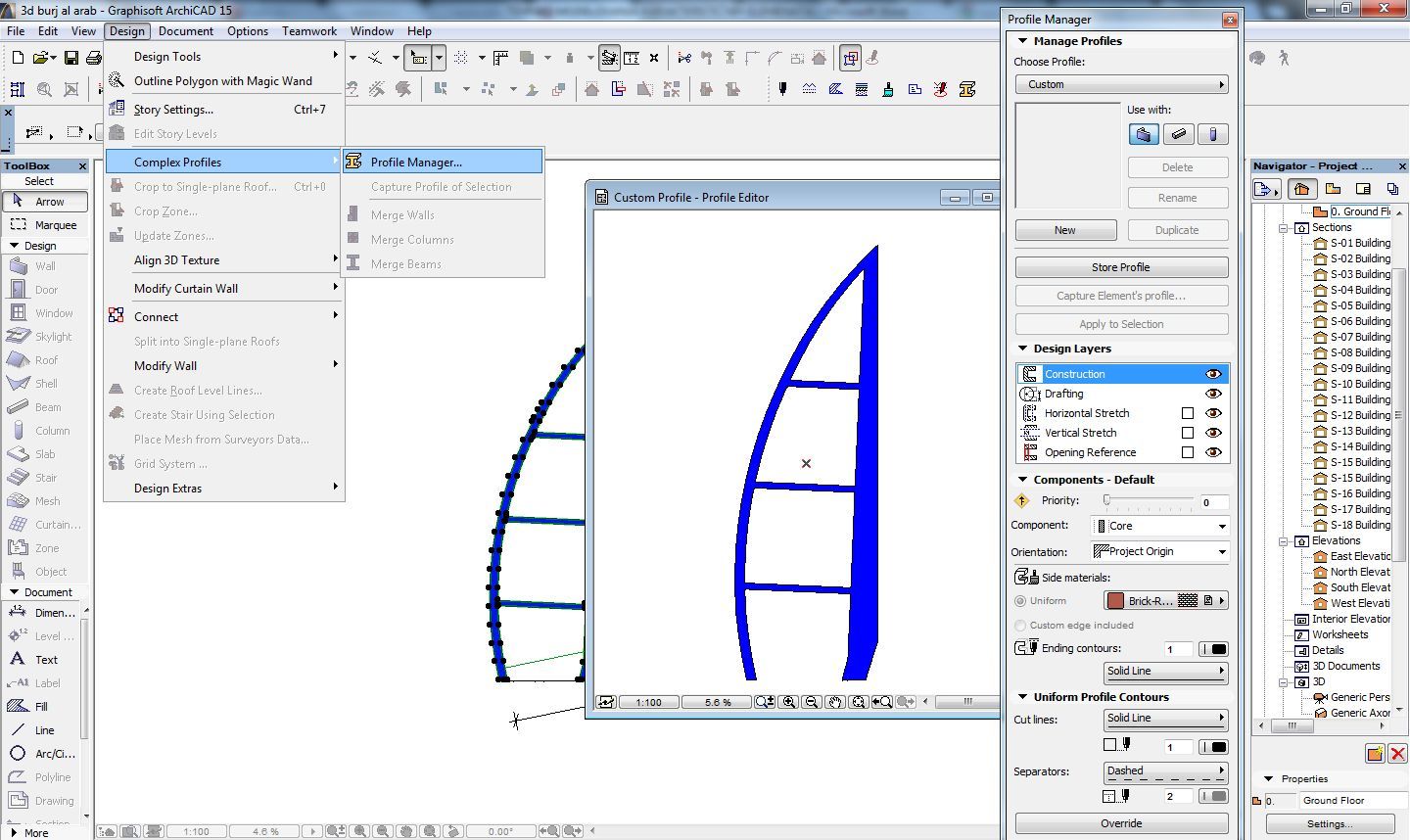The height and width of the screenshot is (840, 1410).
Task: Open Project Map icon in Navigator
Action: 1301,189
